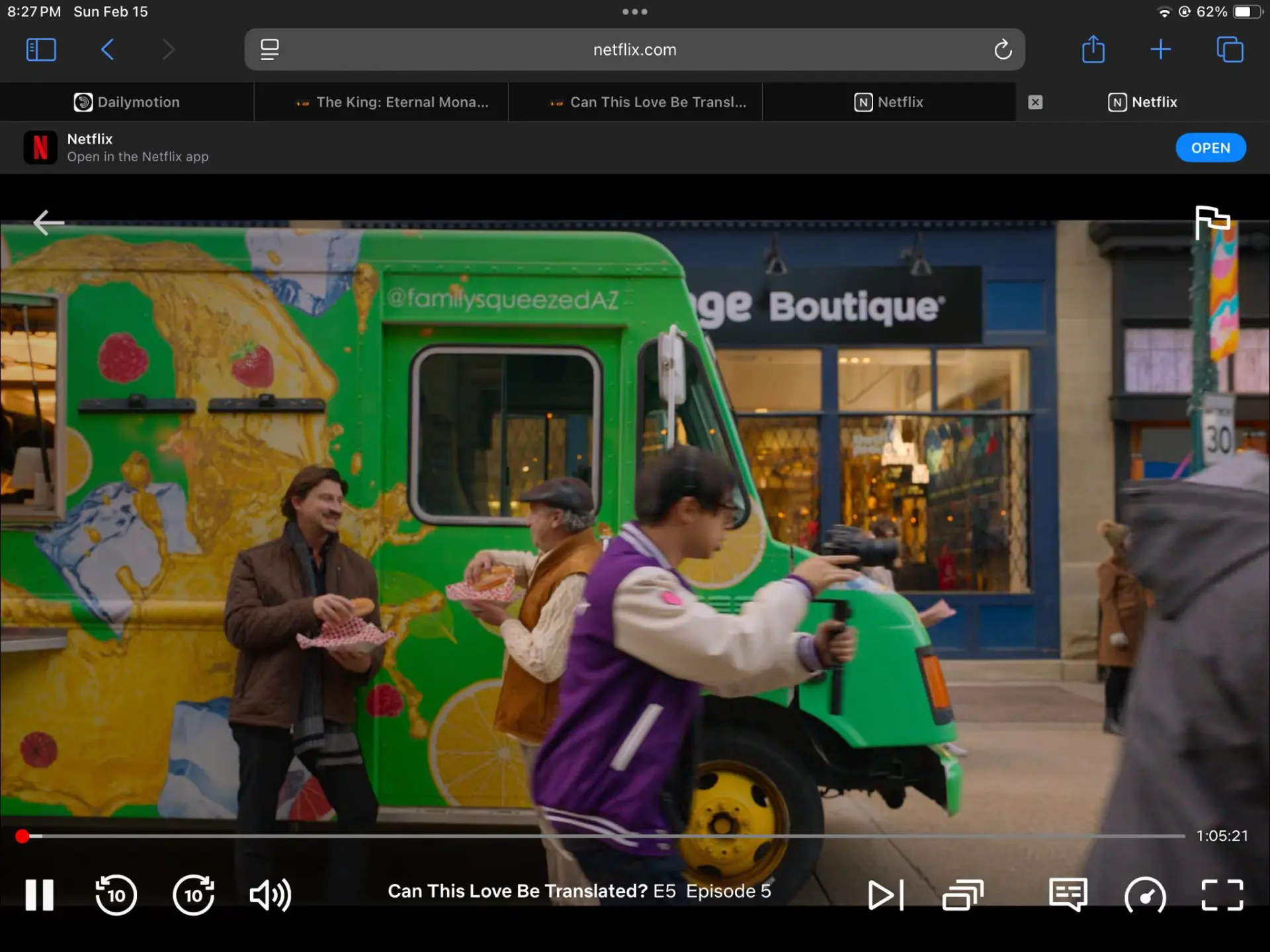Tap the battery indicator
This screenshot has height=952, width=1270.
coord(1247,12)
